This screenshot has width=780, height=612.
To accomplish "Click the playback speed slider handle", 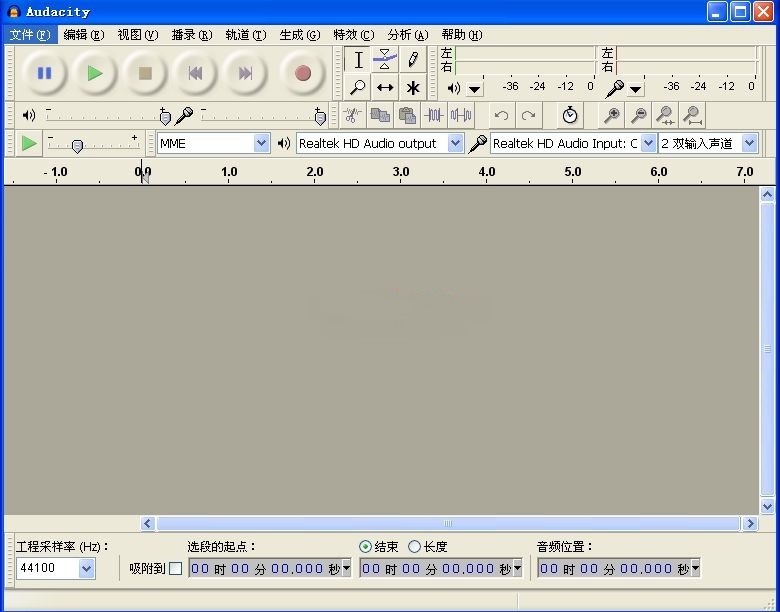I will tap(77, 146).
